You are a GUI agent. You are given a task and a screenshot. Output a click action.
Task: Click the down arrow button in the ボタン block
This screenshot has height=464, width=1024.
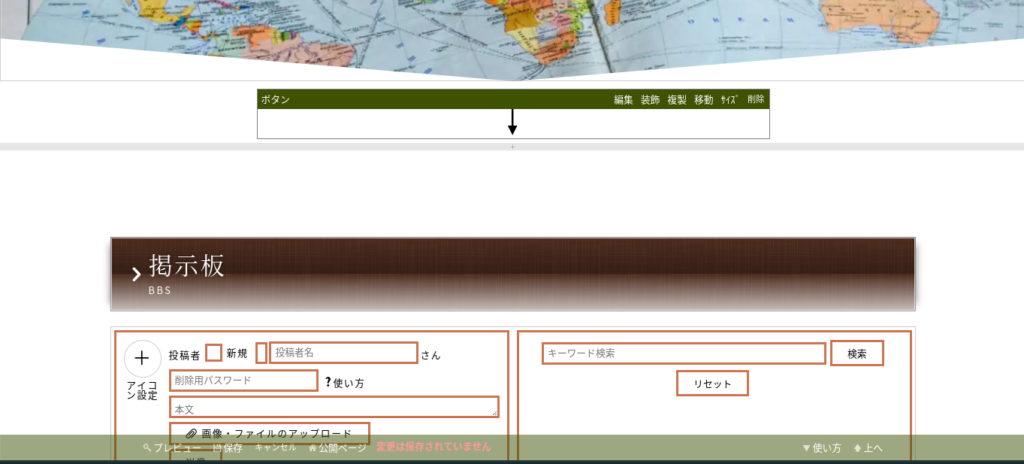(512, 122)
